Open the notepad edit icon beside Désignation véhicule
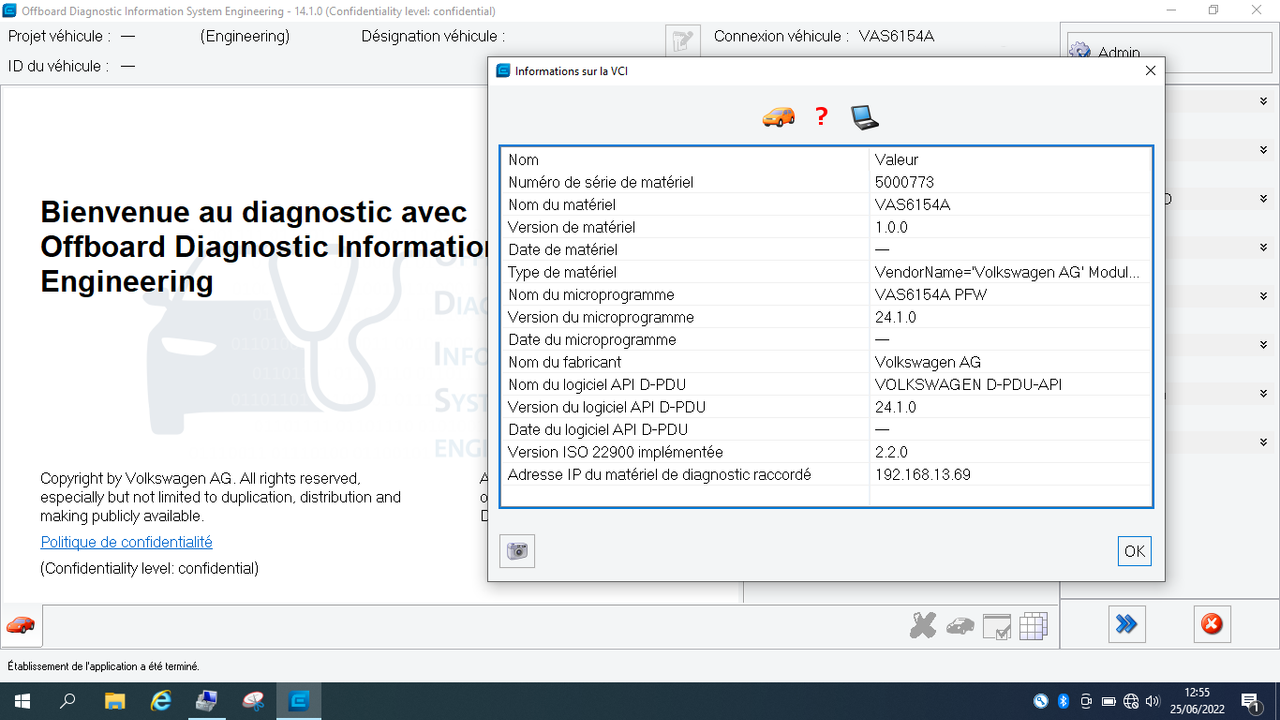This screenshot has width=1280, height=720. click(x=682, y=41)
